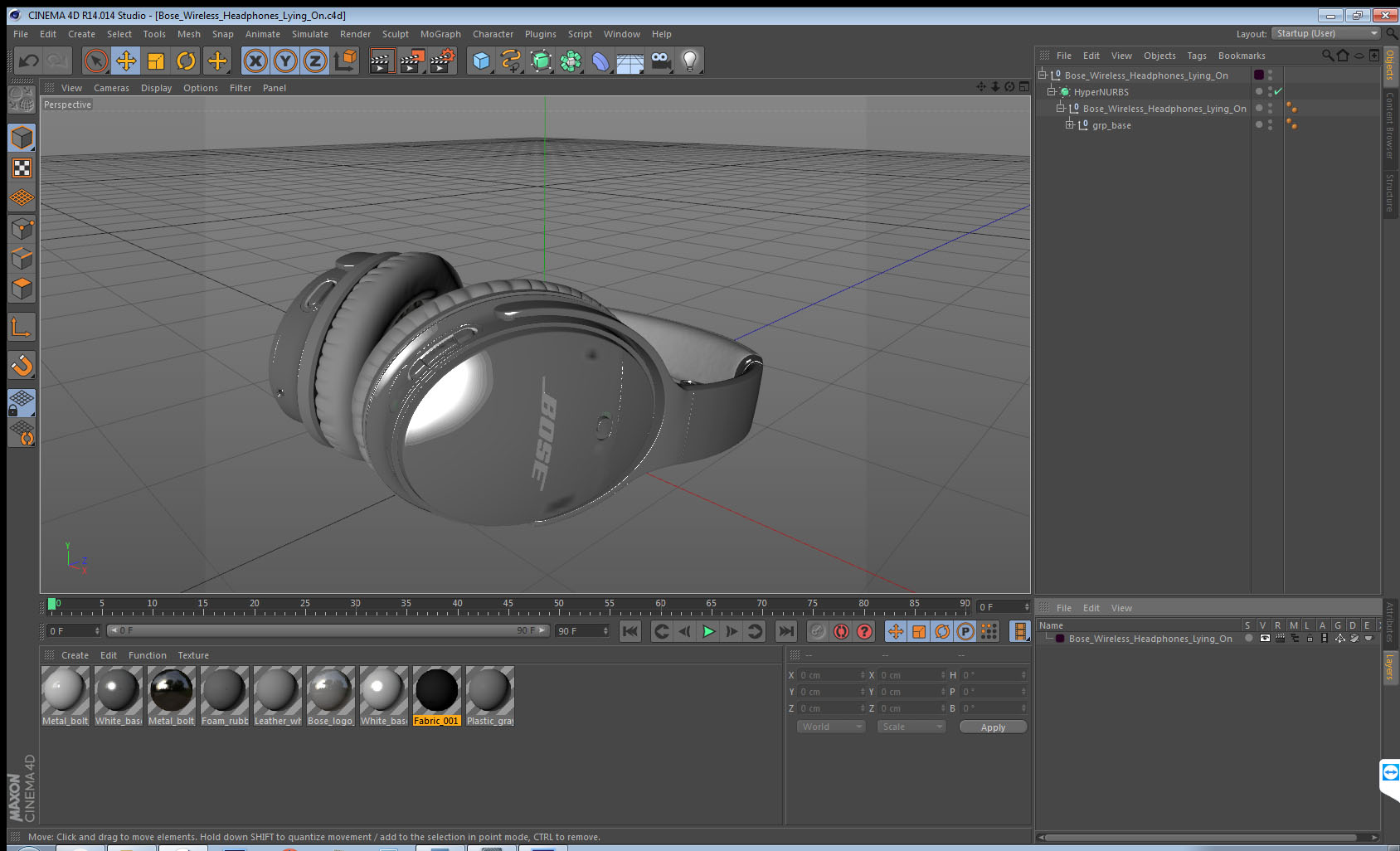The image size is (1400, 851).
Task: Collapse HyperNURBS tree node
Action: tap(1051, 92)
